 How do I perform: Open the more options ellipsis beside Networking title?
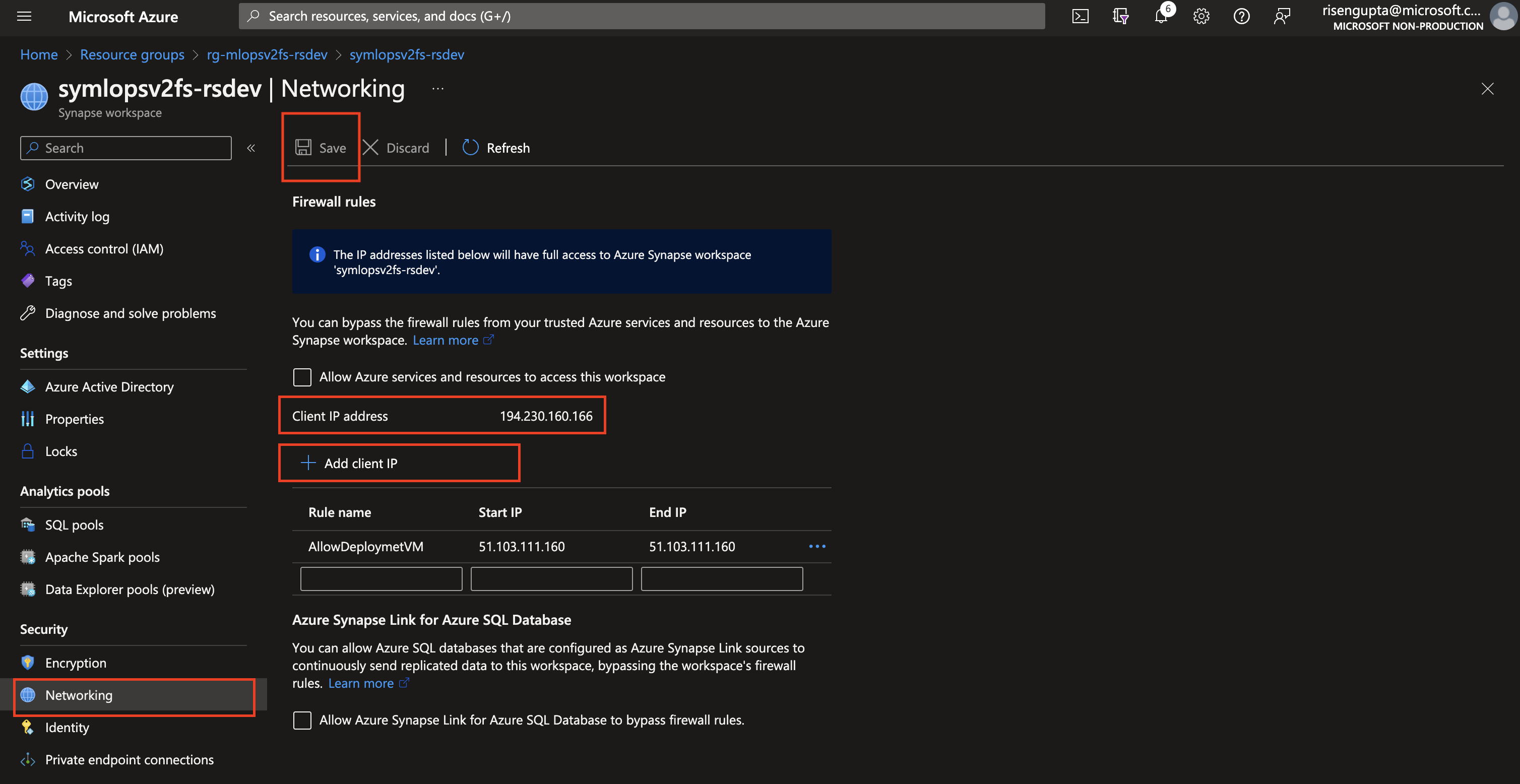point(438,89)
